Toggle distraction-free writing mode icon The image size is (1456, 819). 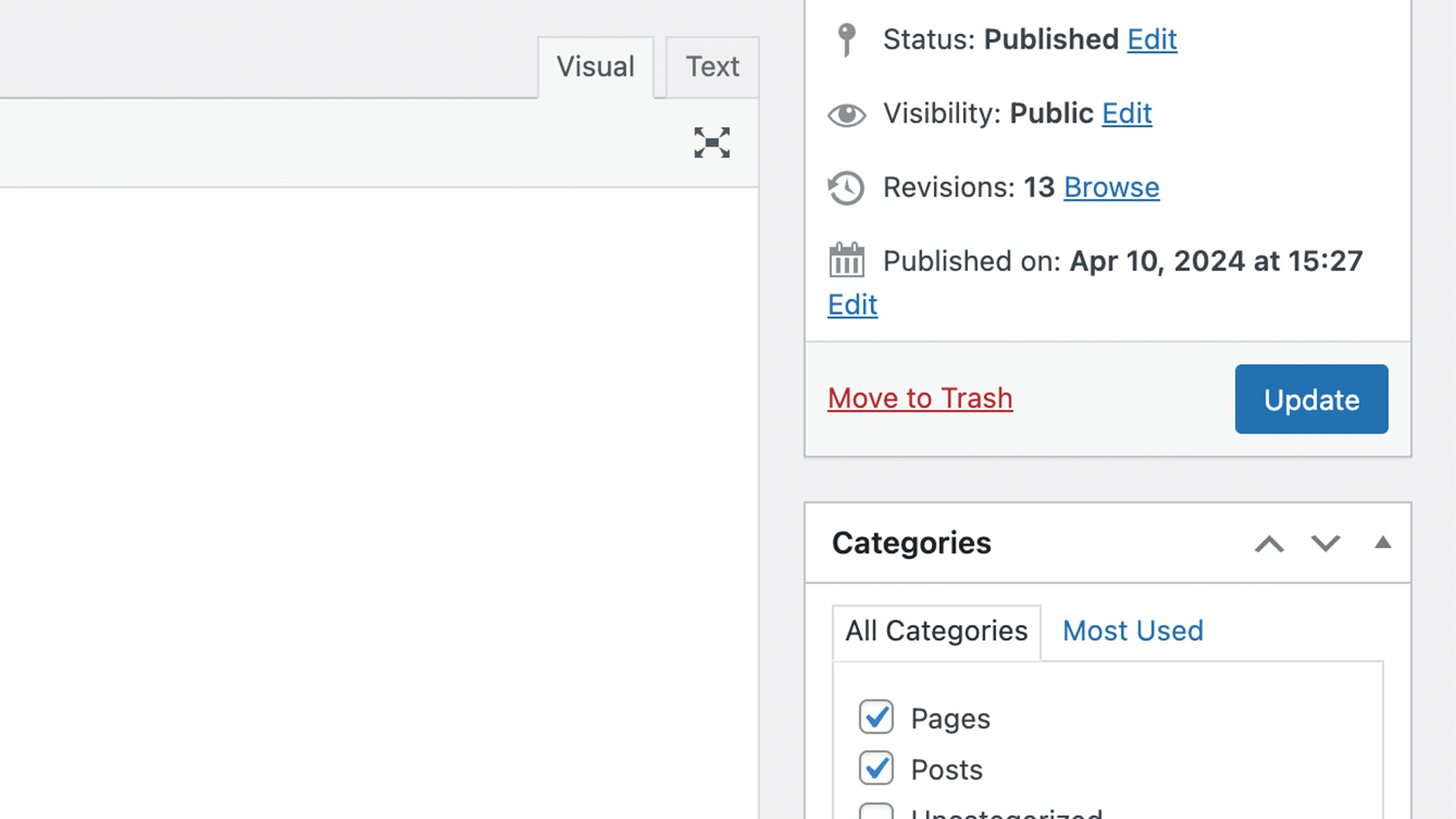tap(711, 143)
